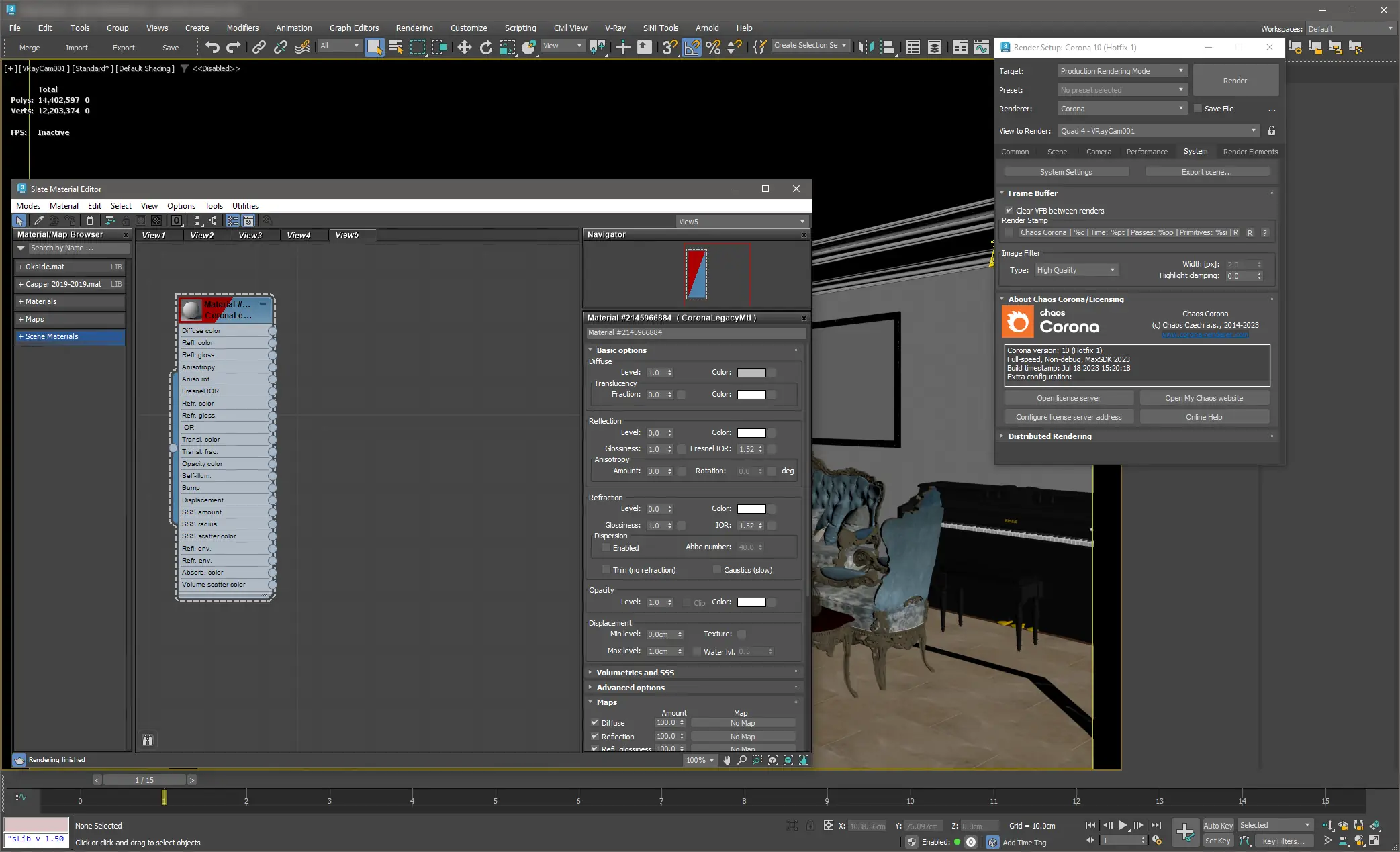This screenshot has width=1400, height=852.
Task: Click the Mirror tool icon
Action: tap(866, 47)
